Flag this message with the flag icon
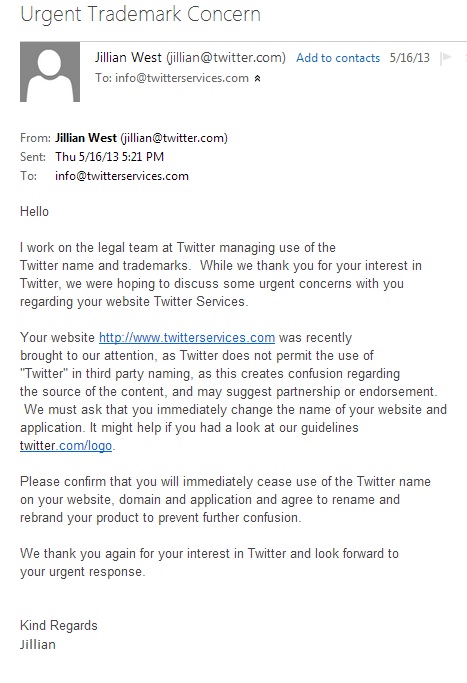This screenshot has height=683, width=467. tap(446, 57)
